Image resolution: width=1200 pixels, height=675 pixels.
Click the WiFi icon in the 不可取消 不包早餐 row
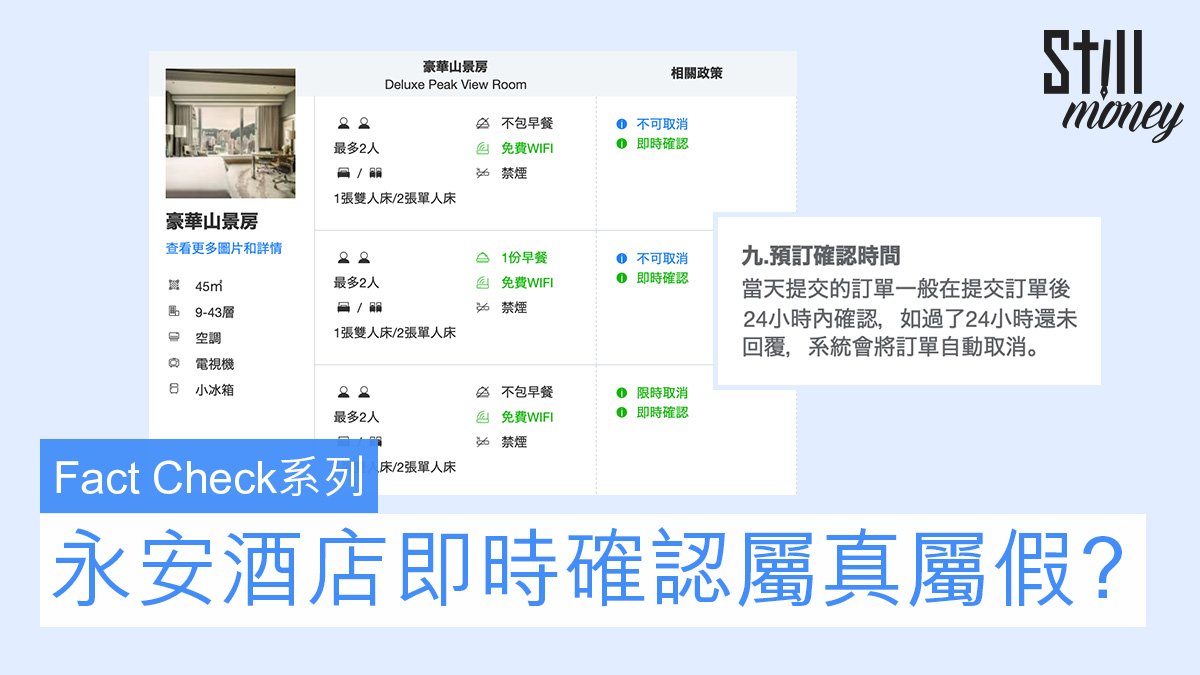[x=482, y=148]
